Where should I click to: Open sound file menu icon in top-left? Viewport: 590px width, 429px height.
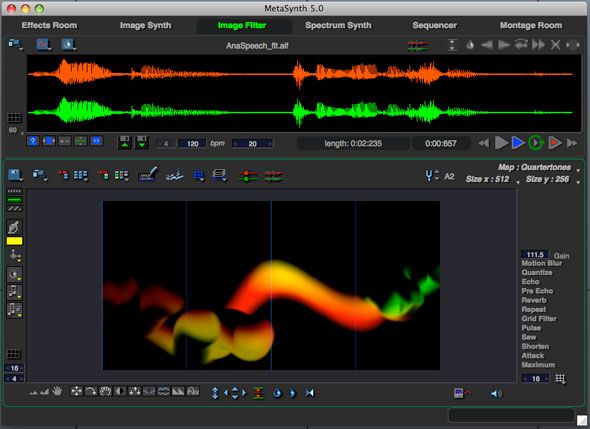click(15, 44)
